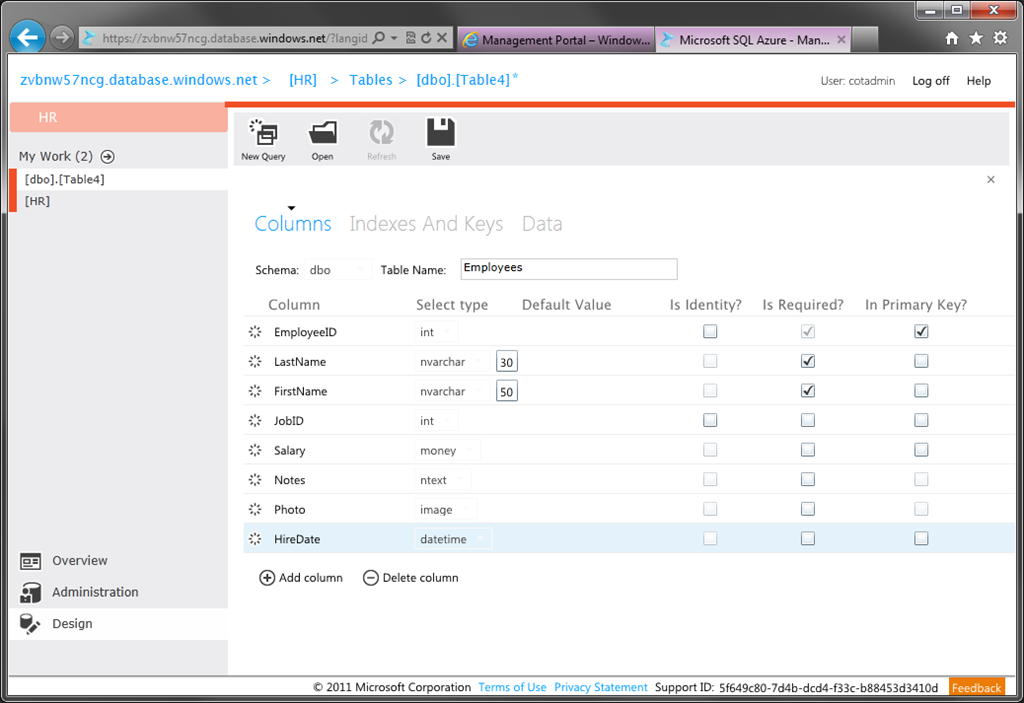Switch to the Data tab
Screen dimensions: 1024x703
point(542,224)
